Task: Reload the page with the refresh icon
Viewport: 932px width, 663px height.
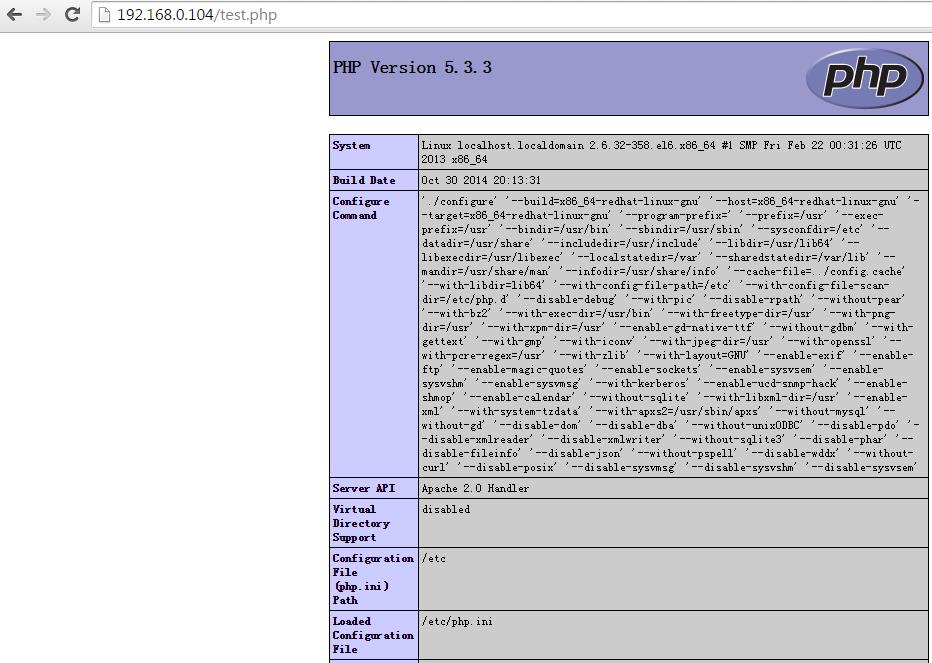Action: pos(73,14)
